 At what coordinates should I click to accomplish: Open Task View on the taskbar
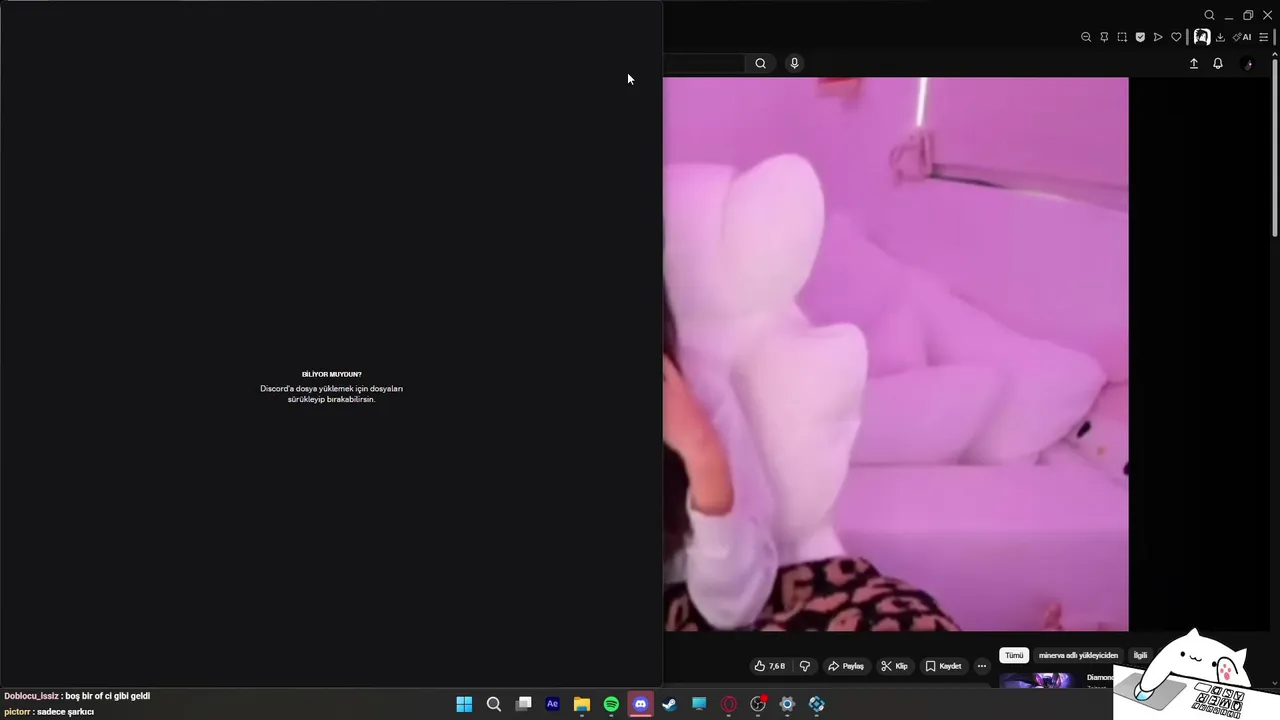(x=523, y=704)
